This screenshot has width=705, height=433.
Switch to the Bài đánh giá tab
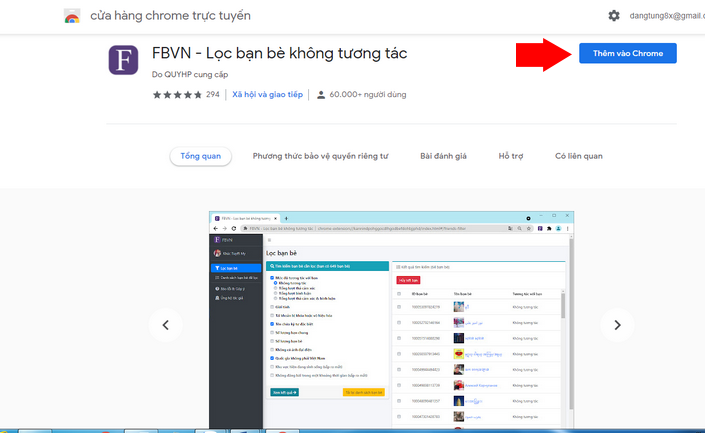(x=443, y=156)
